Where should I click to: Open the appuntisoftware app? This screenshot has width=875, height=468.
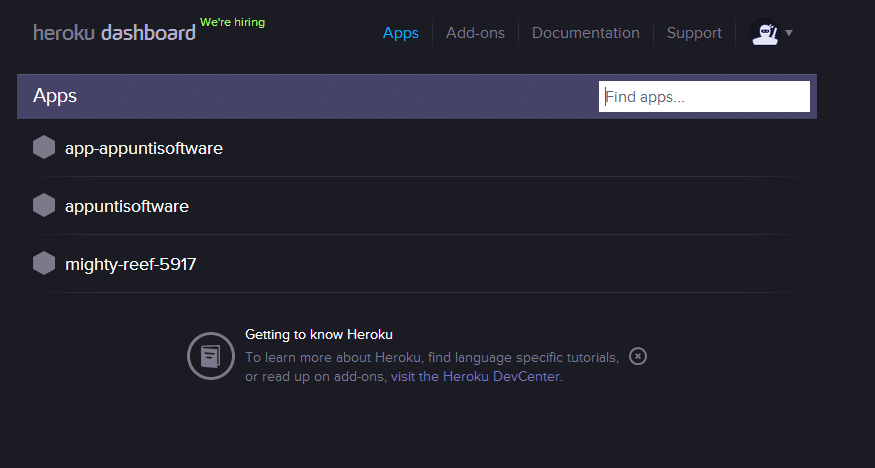pos(127,206)
